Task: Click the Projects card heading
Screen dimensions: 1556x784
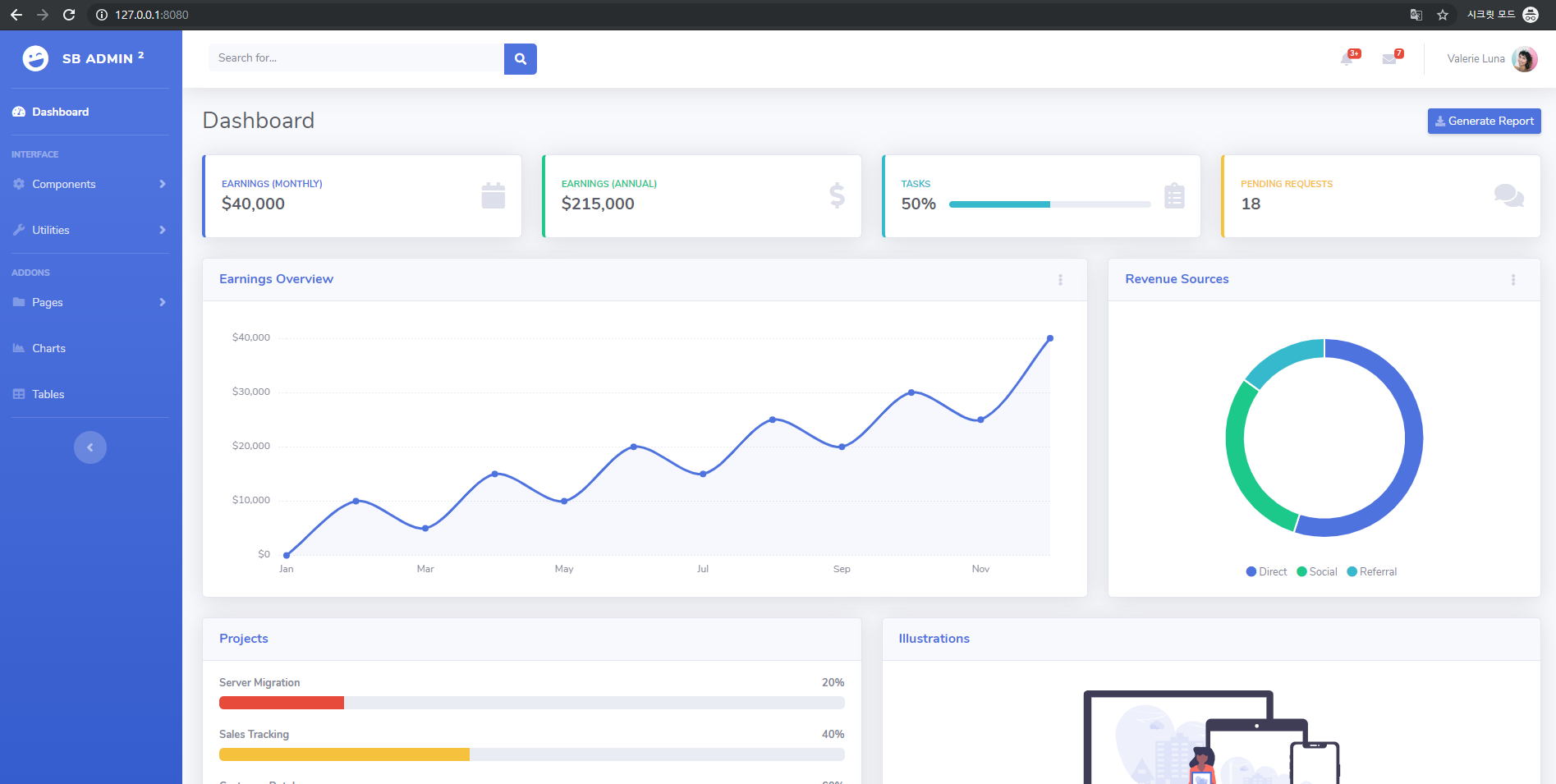Action: (244, 639)
